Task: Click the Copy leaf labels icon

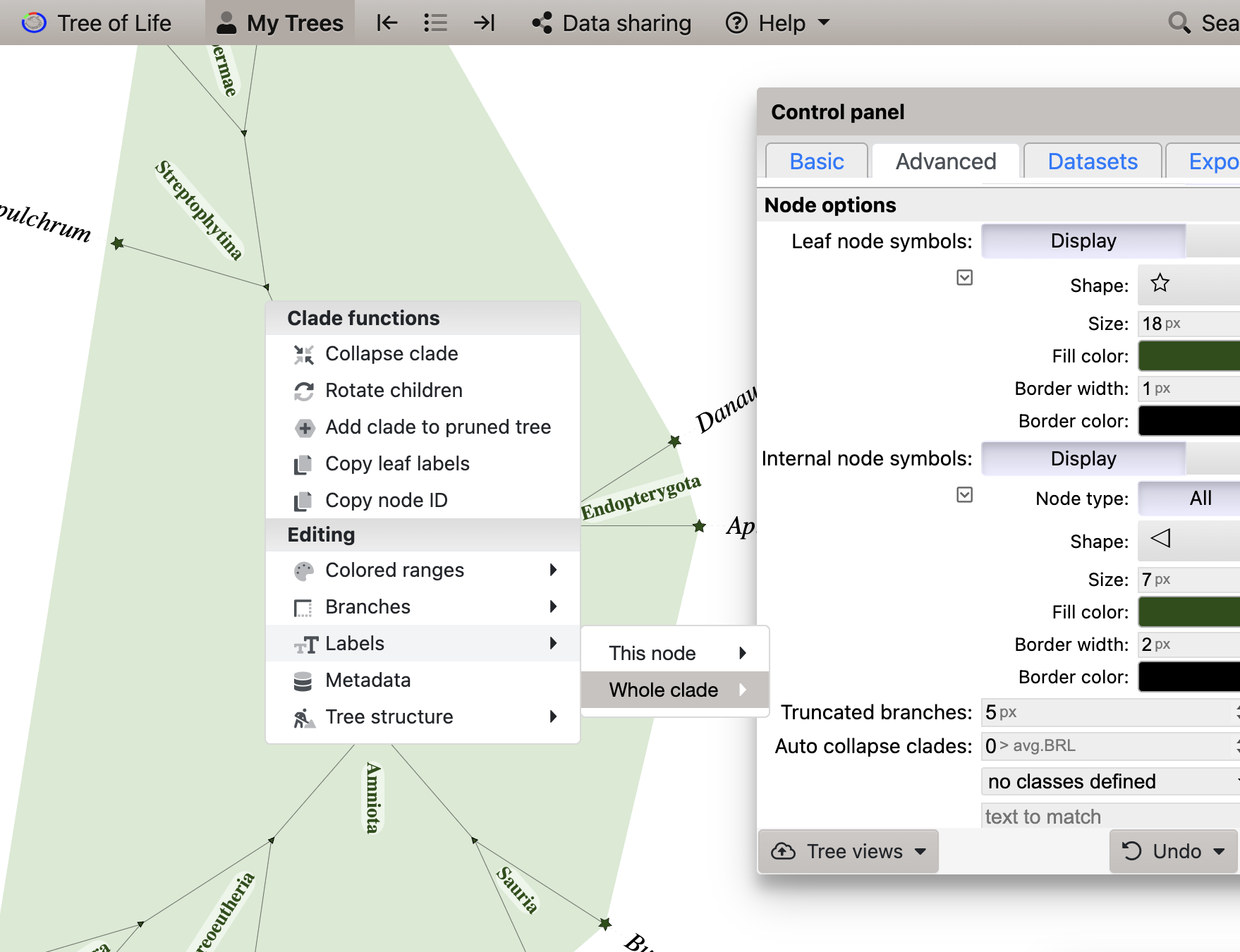Action: tap(303, 465)
